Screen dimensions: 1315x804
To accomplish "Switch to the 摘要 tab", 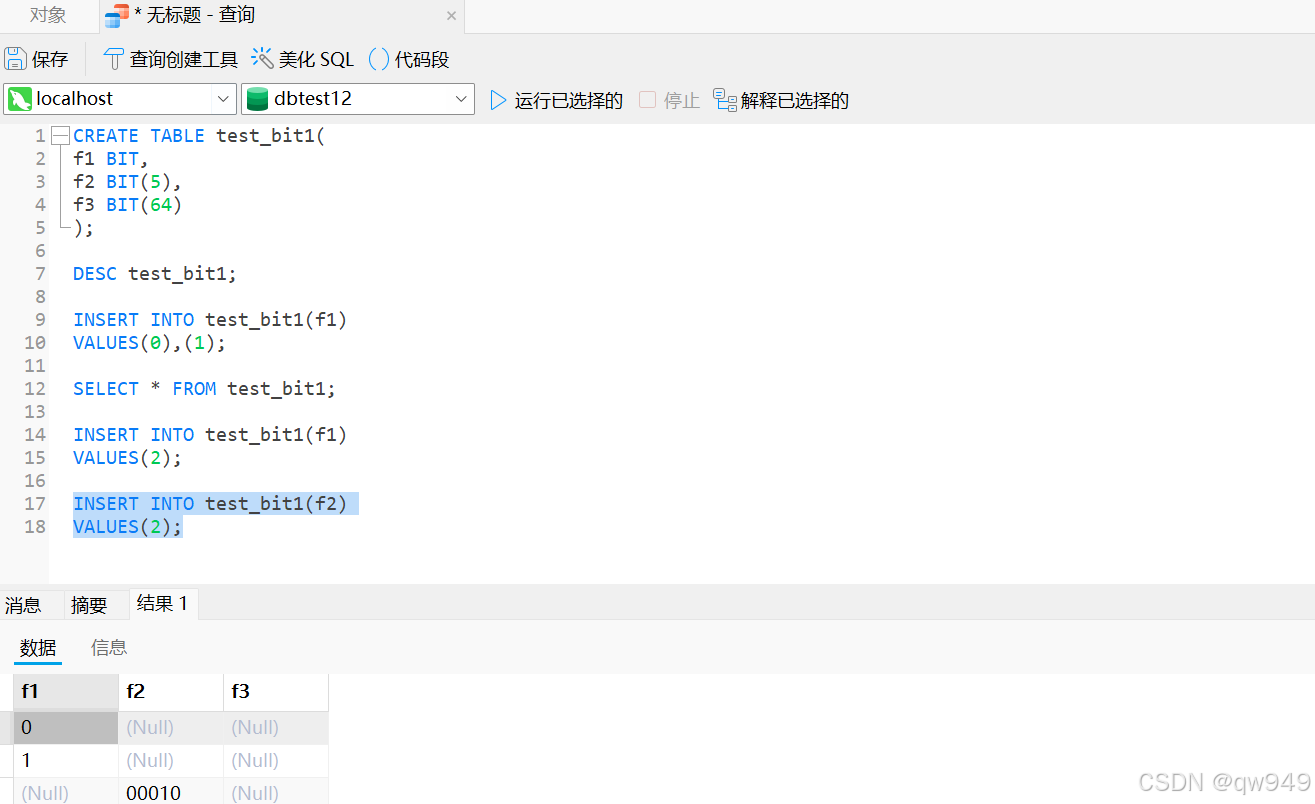I will click(x=89, y=604).
